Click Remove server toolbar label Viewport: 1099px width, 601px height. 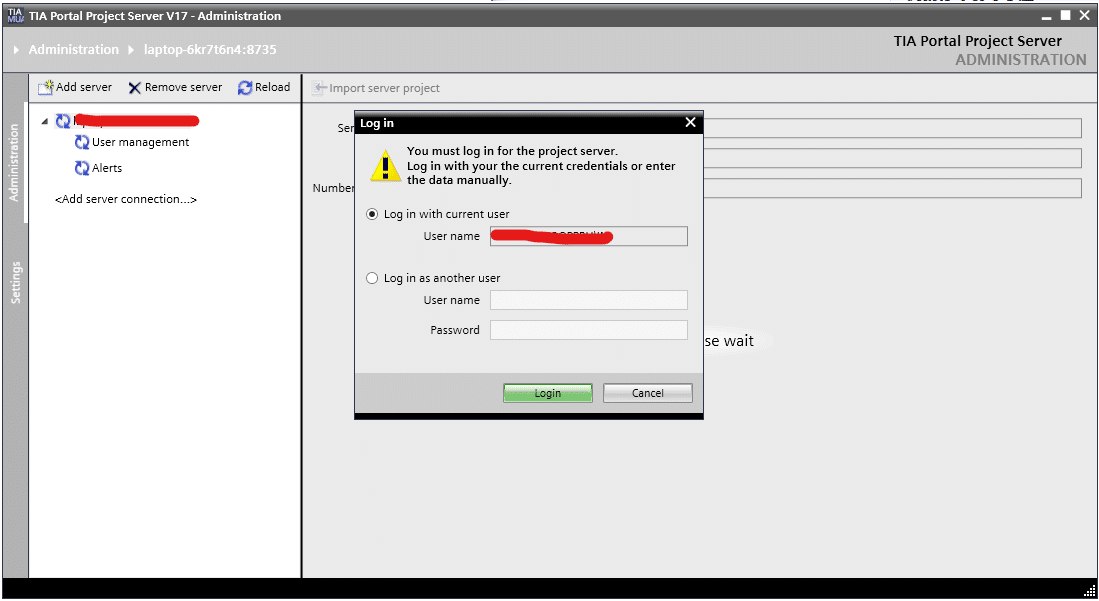tap(184, 87)
